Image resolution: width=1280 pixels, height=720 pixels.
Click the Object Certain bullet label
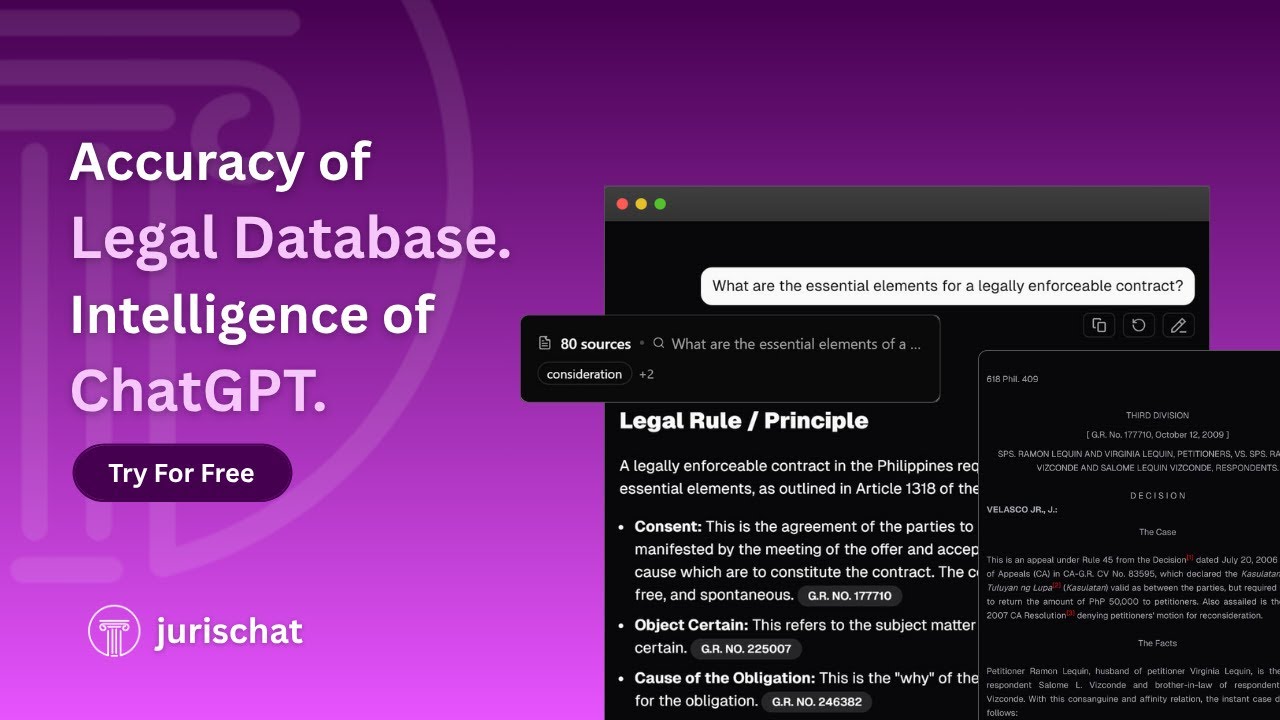[692, 624]
